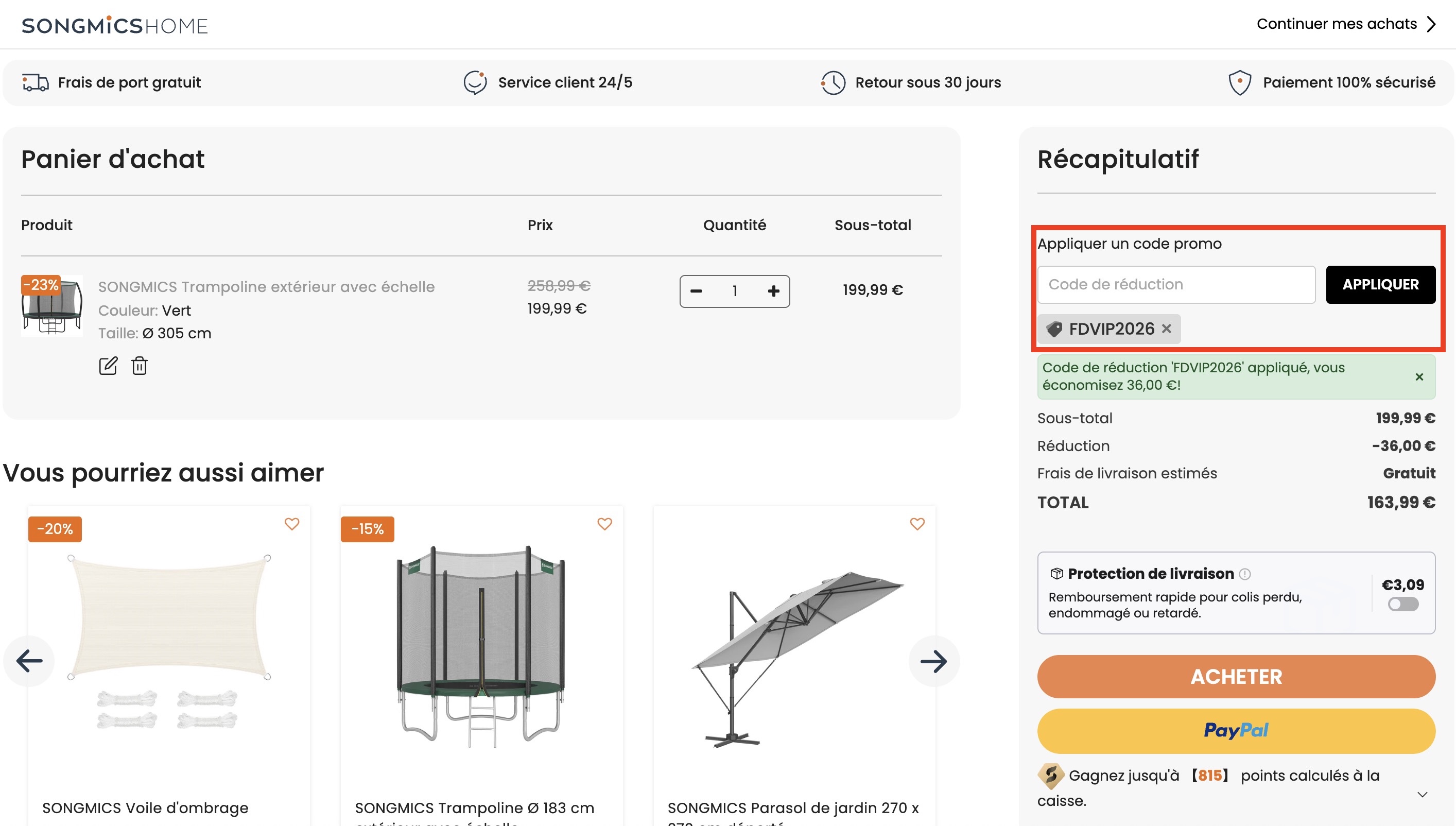Expand the points earned details chevron

coord(1422,794)
